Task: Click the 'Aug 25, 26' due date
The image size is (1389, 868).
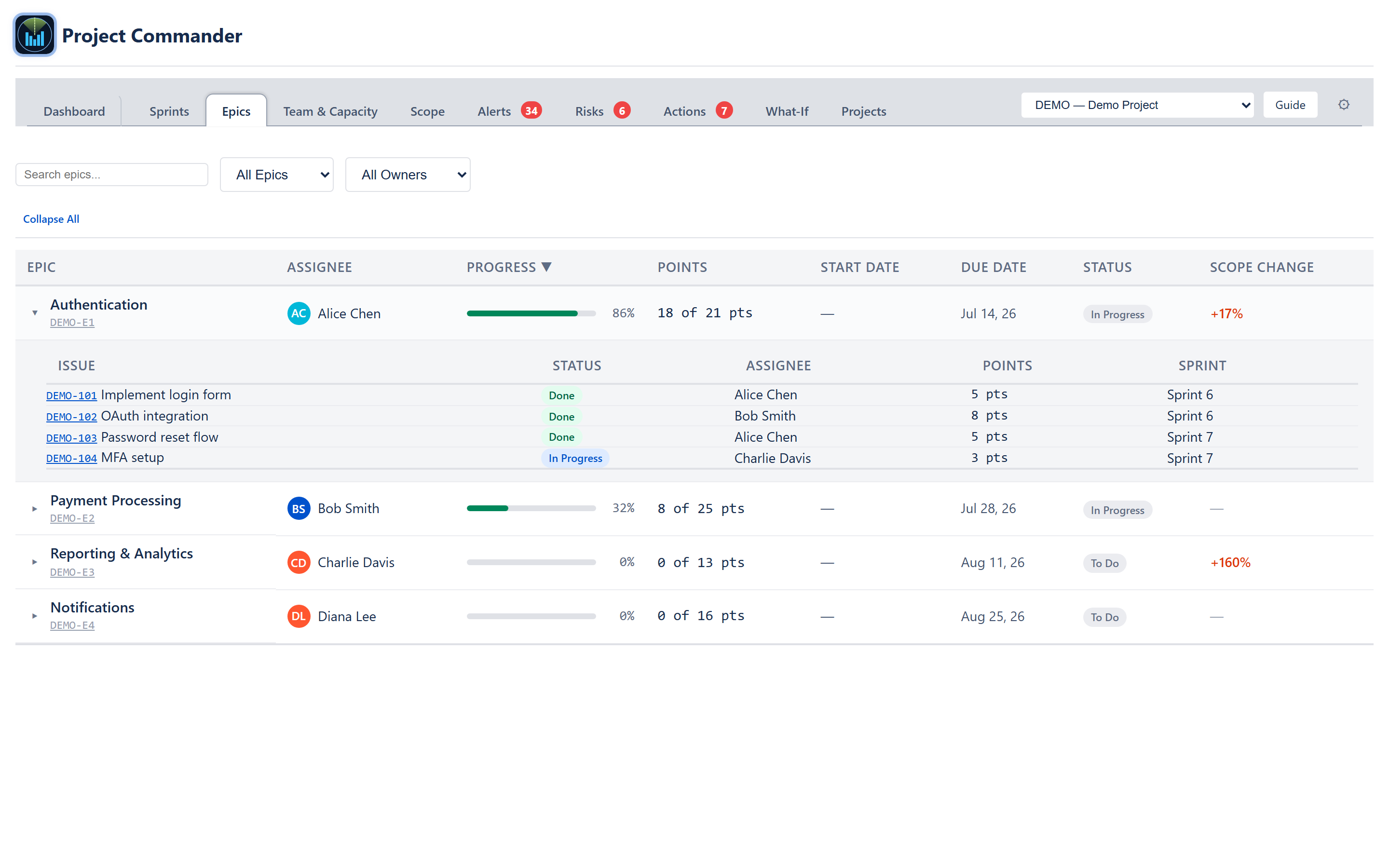Action: click(993, 617)
